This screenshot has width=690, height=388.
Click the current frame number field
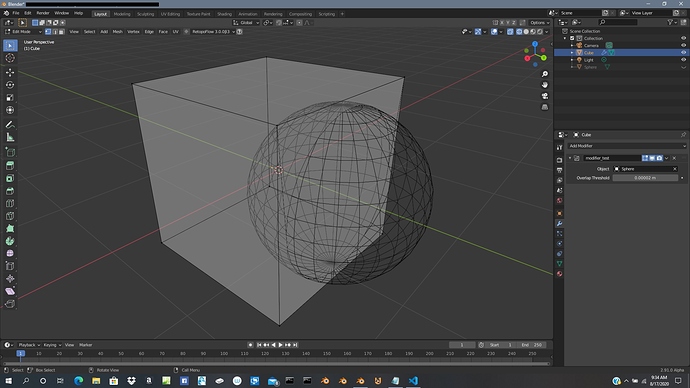[x=462, y=345]
